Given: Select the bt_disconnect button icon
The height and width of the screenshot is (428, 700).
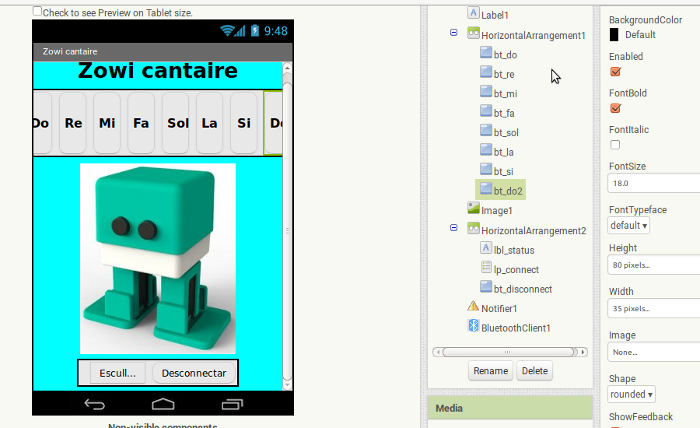Looking at the screenshot, I should (486, 288).
